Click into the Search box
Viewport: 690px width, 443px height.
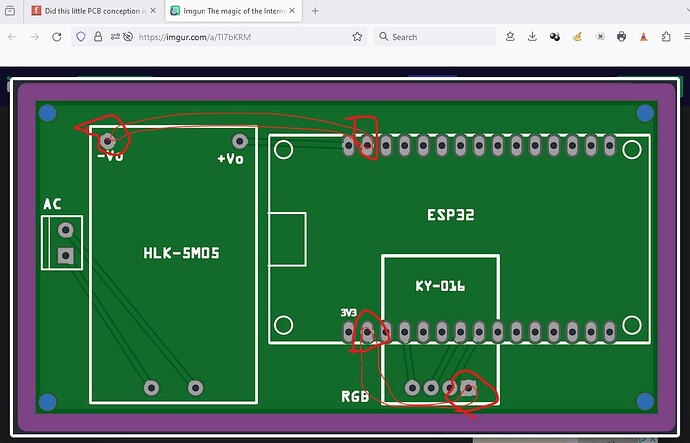[x=435, y=37]
